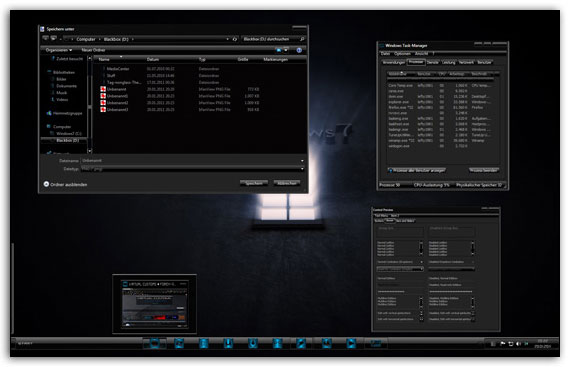Click Prozess beenden in Task Manager
The image size is (570, 367).
(x=484, y=170)
